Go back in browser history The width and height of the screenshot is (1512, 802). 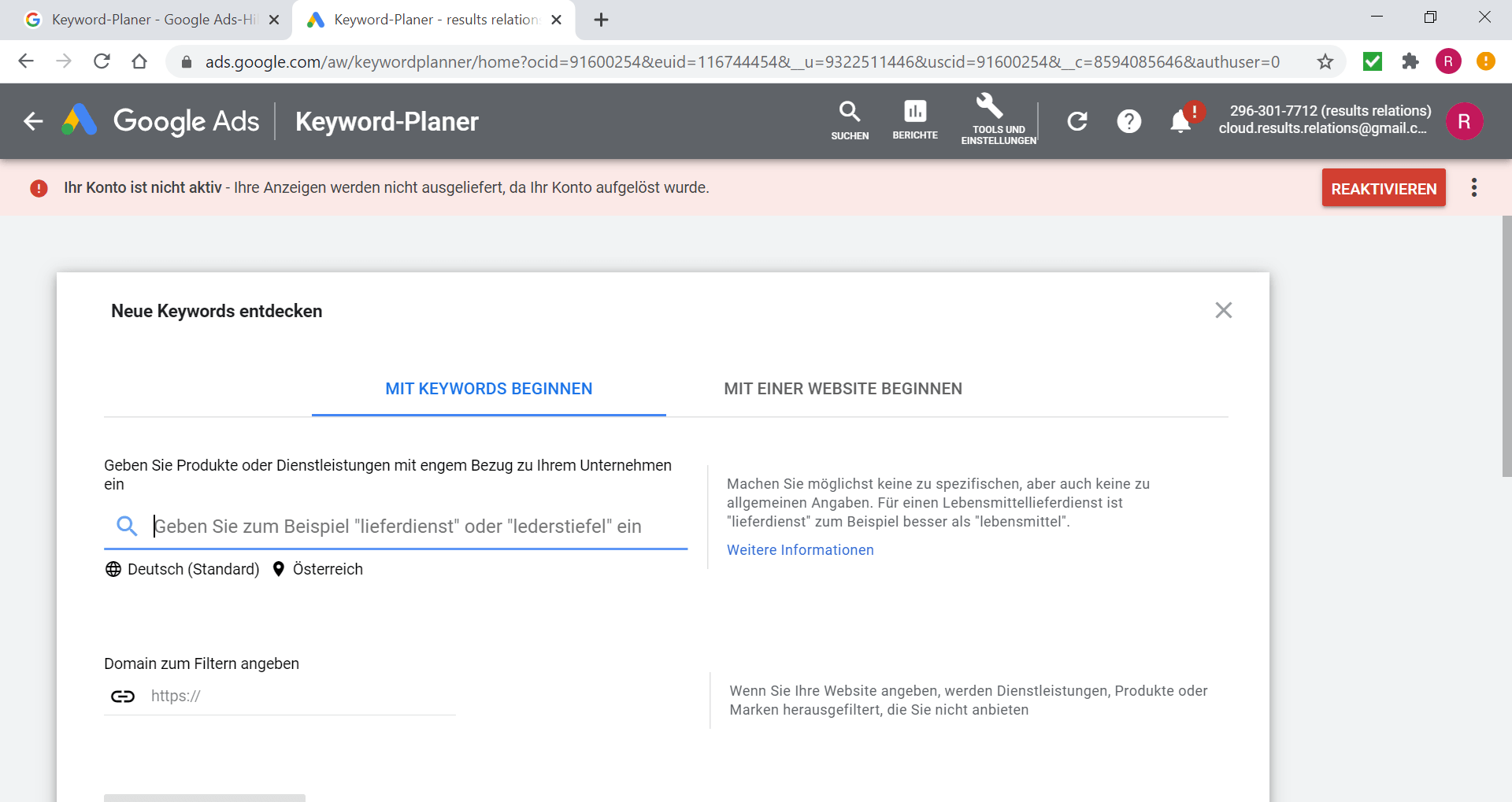[x=26, y=61]
